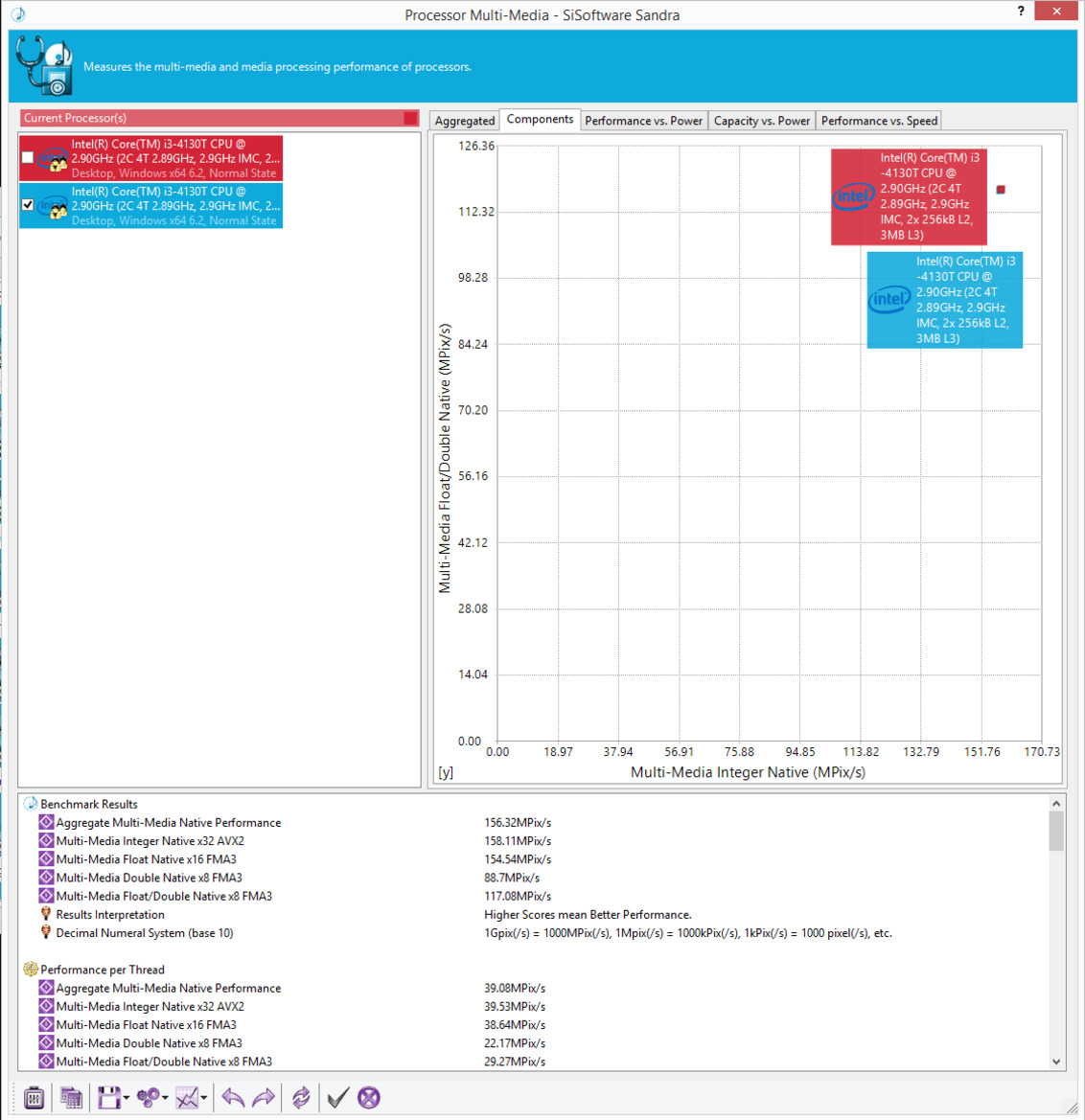Click the results list scrollbar thumb
Screen dimensions: 1085x1120
pos(1056,832)
